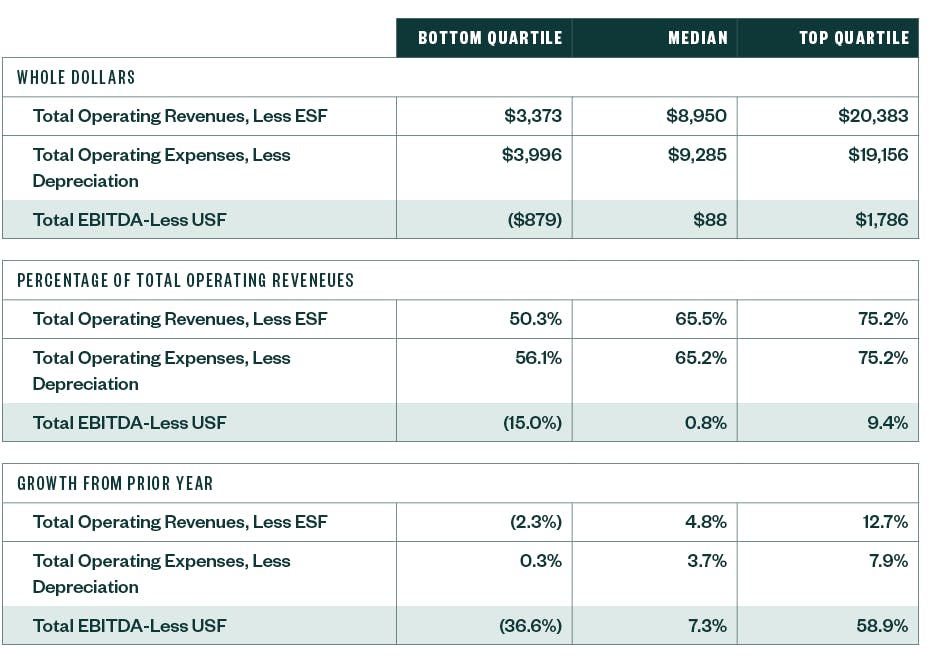Click the $8,950 median revenue cell
The image size is (945, 660).
pyautogui.click(x=696, y=116)
